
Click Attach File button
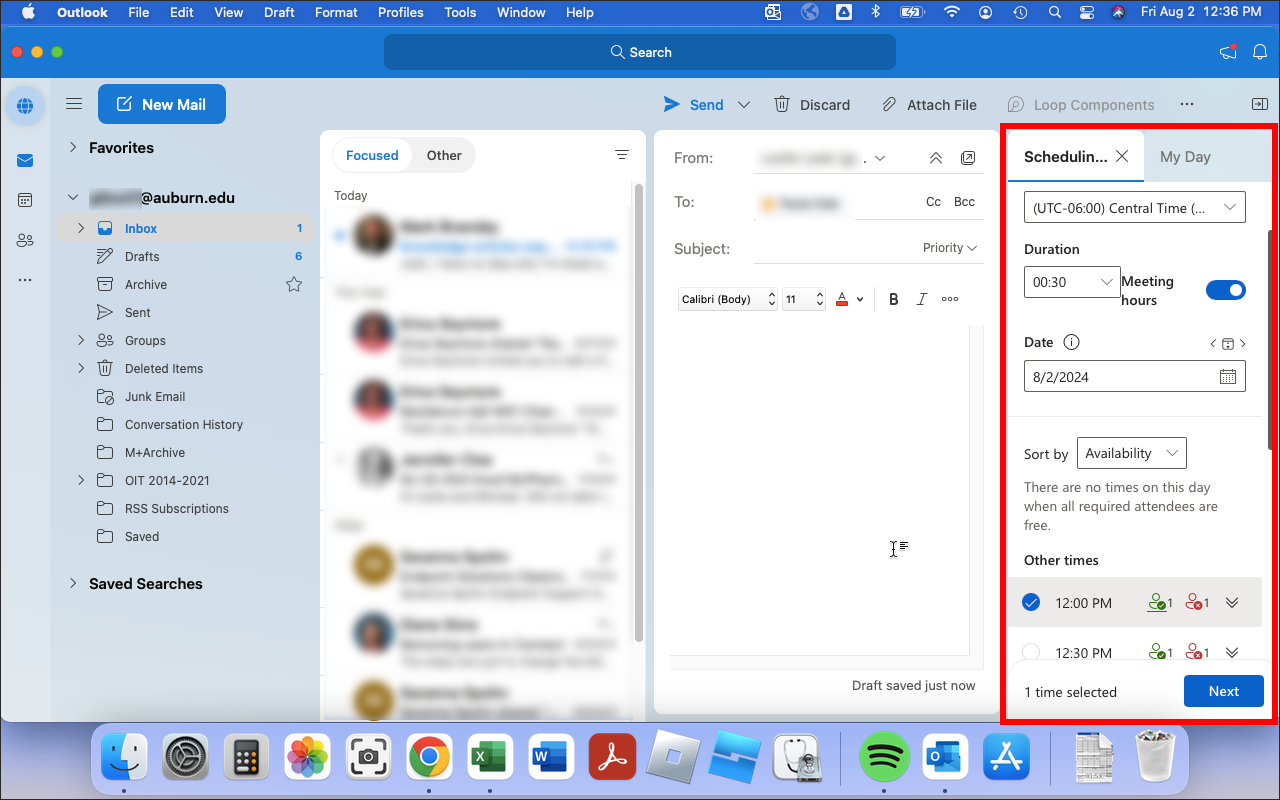click(x=929, y=104)
